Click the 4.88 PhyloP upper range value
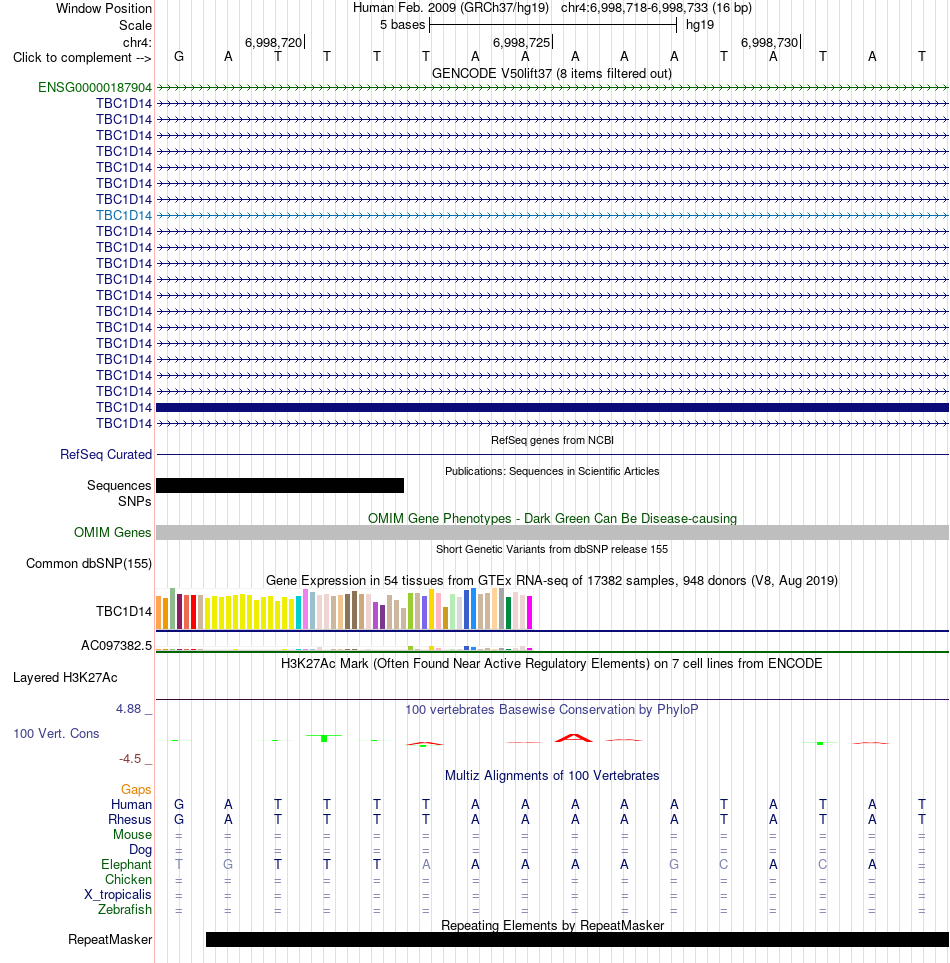Viewport: 950px width, 963px height. tap(128, 709)
